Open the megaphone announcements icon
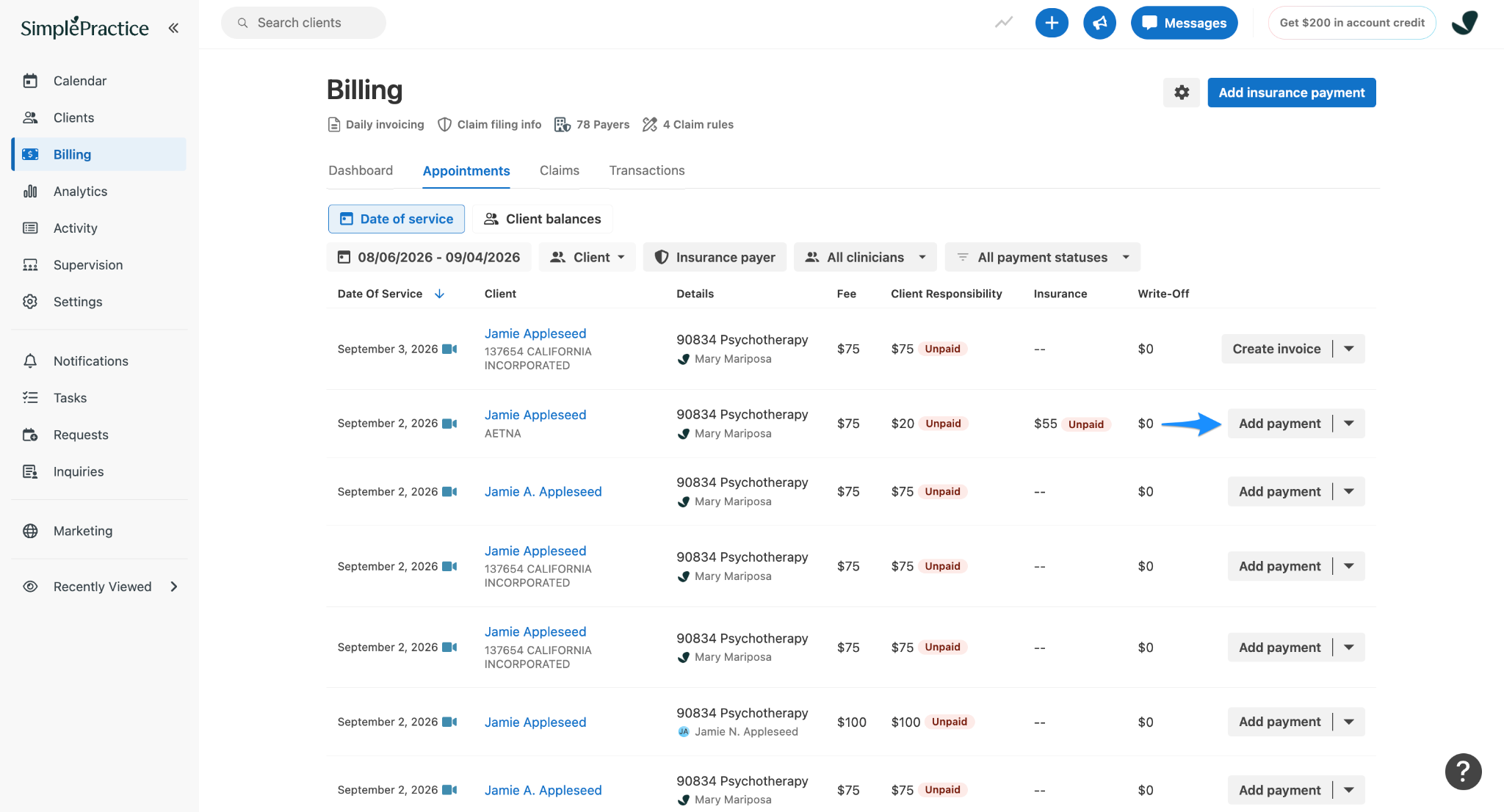The width and height of the screenshot is (1504, 812). pyautogui.click(x=1099, y=23)
